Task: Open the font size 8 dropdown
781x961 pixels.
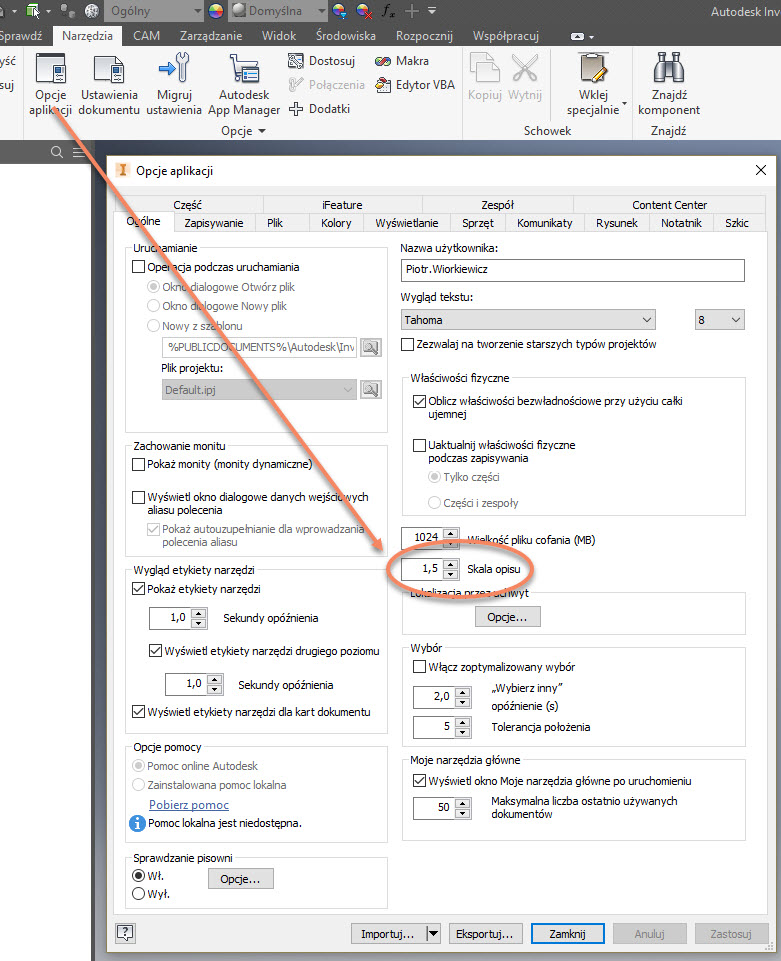Action: [736, 320]
